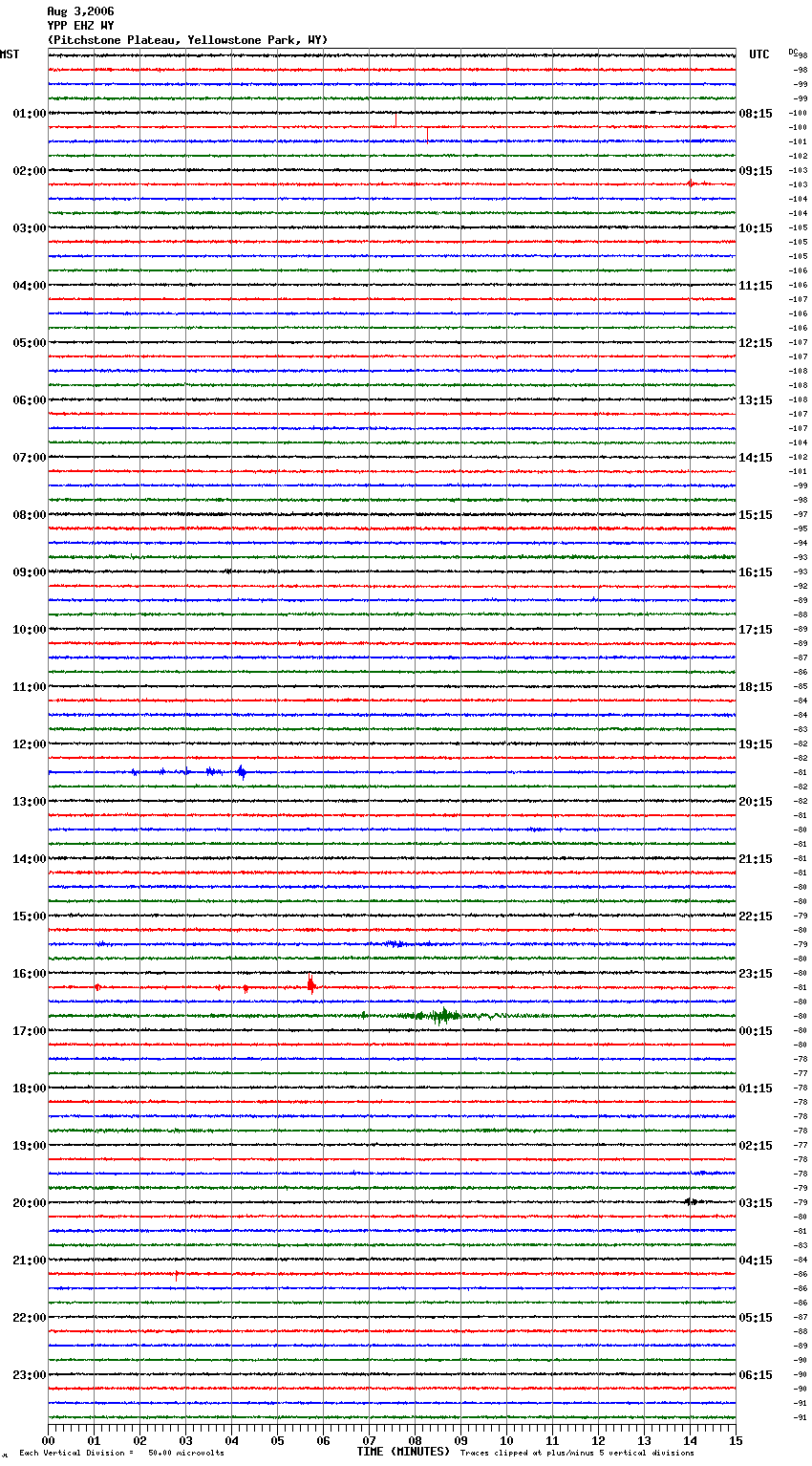Viewport: 812px width, 1466px height.
Task: Click the 19:15 UTC time label
Action: point(756,744)
